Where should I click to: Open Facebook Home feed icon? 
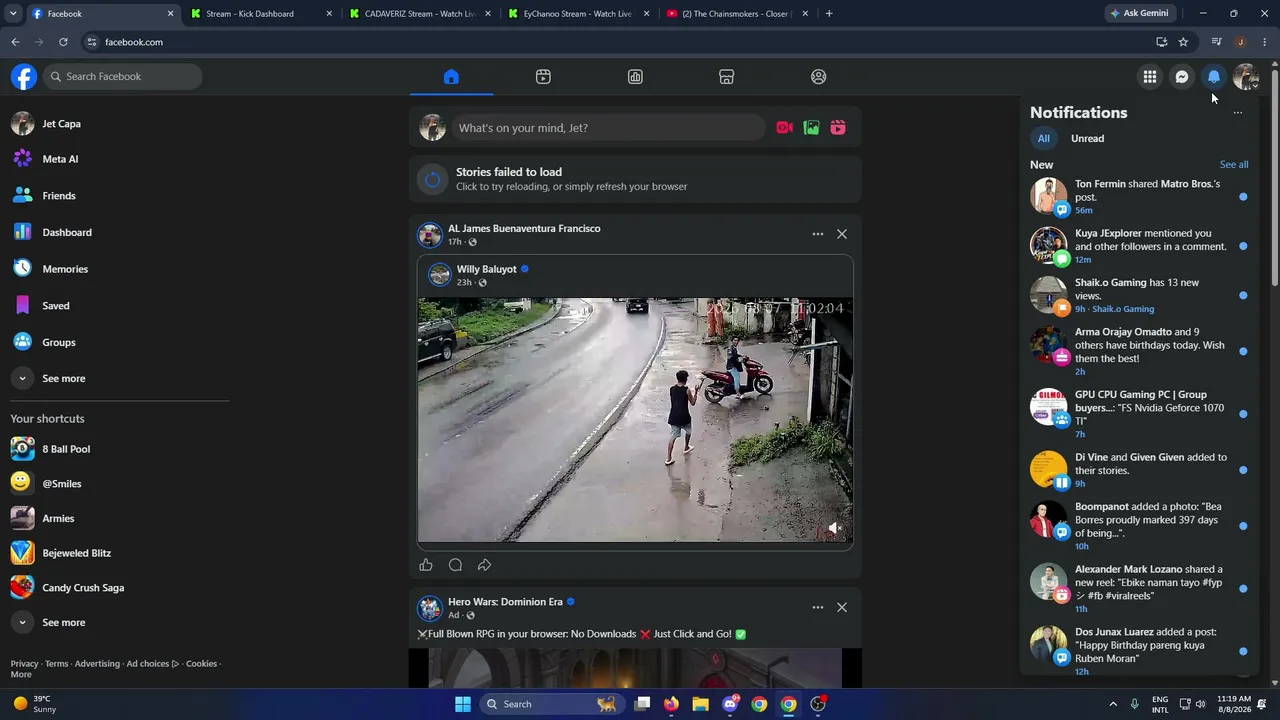(451, 77)
